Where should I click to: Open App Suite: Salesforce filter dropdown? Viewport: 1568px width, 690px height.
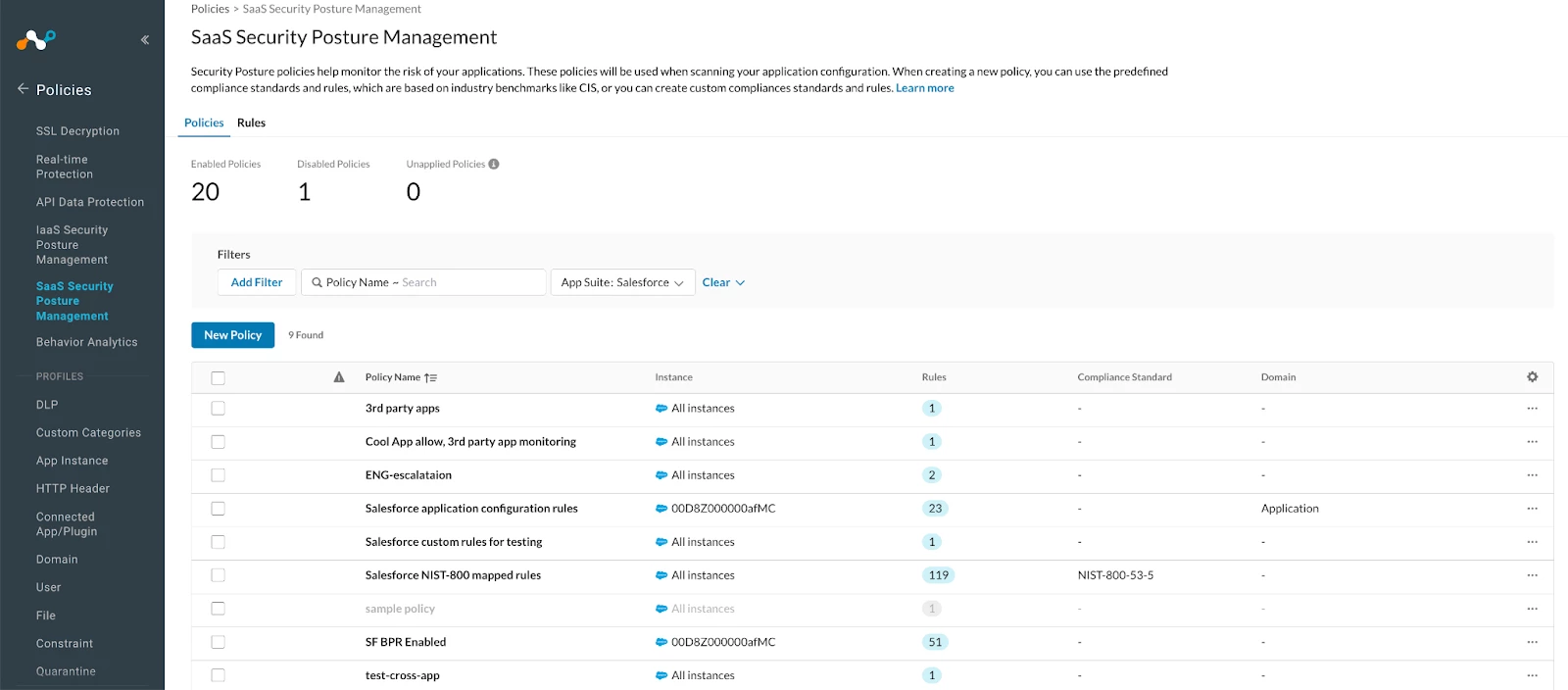coord(622,282)
